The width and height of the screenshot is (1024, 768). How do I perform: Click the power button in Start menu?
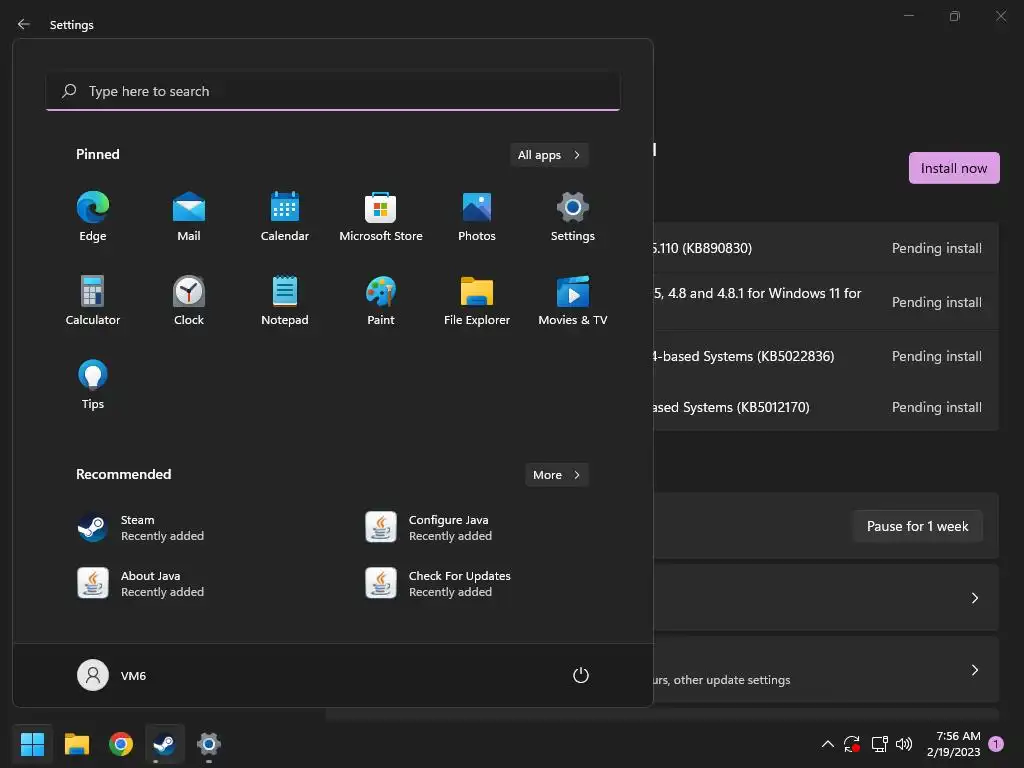tap(581, 675)
